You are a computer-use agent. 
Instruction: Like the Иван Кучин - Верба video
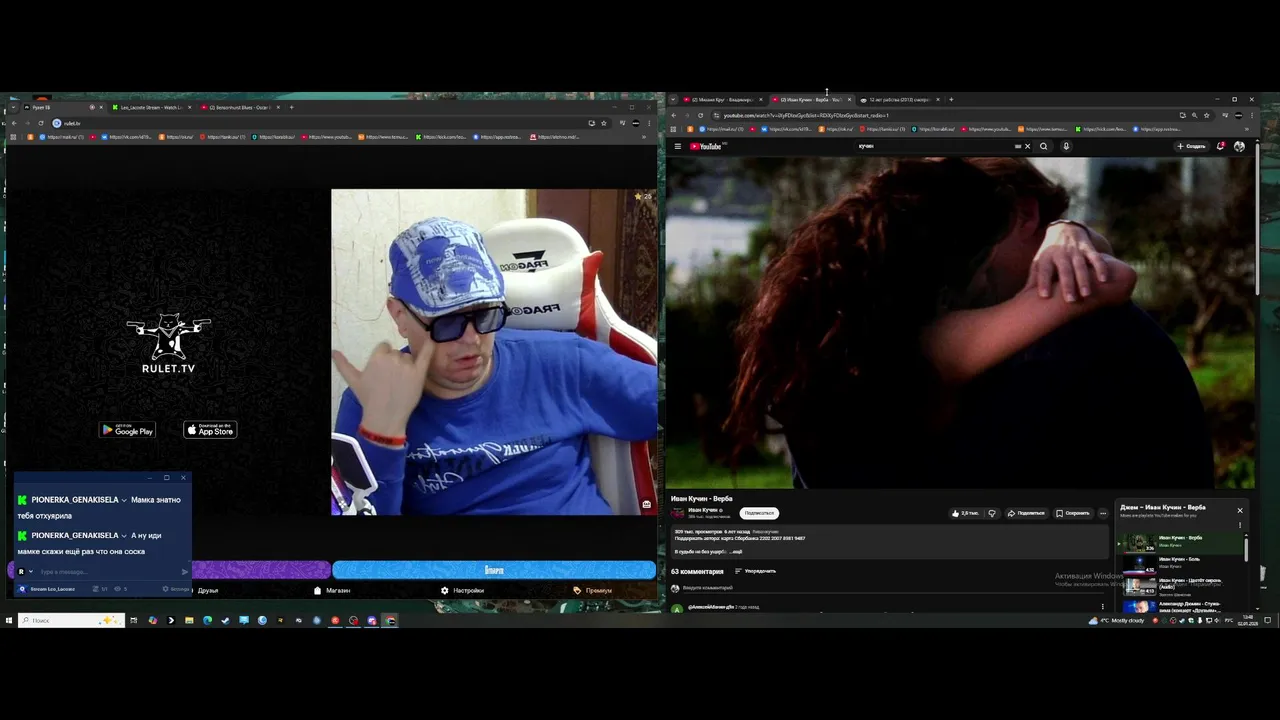pyautogui.click(x=965, y=513)
